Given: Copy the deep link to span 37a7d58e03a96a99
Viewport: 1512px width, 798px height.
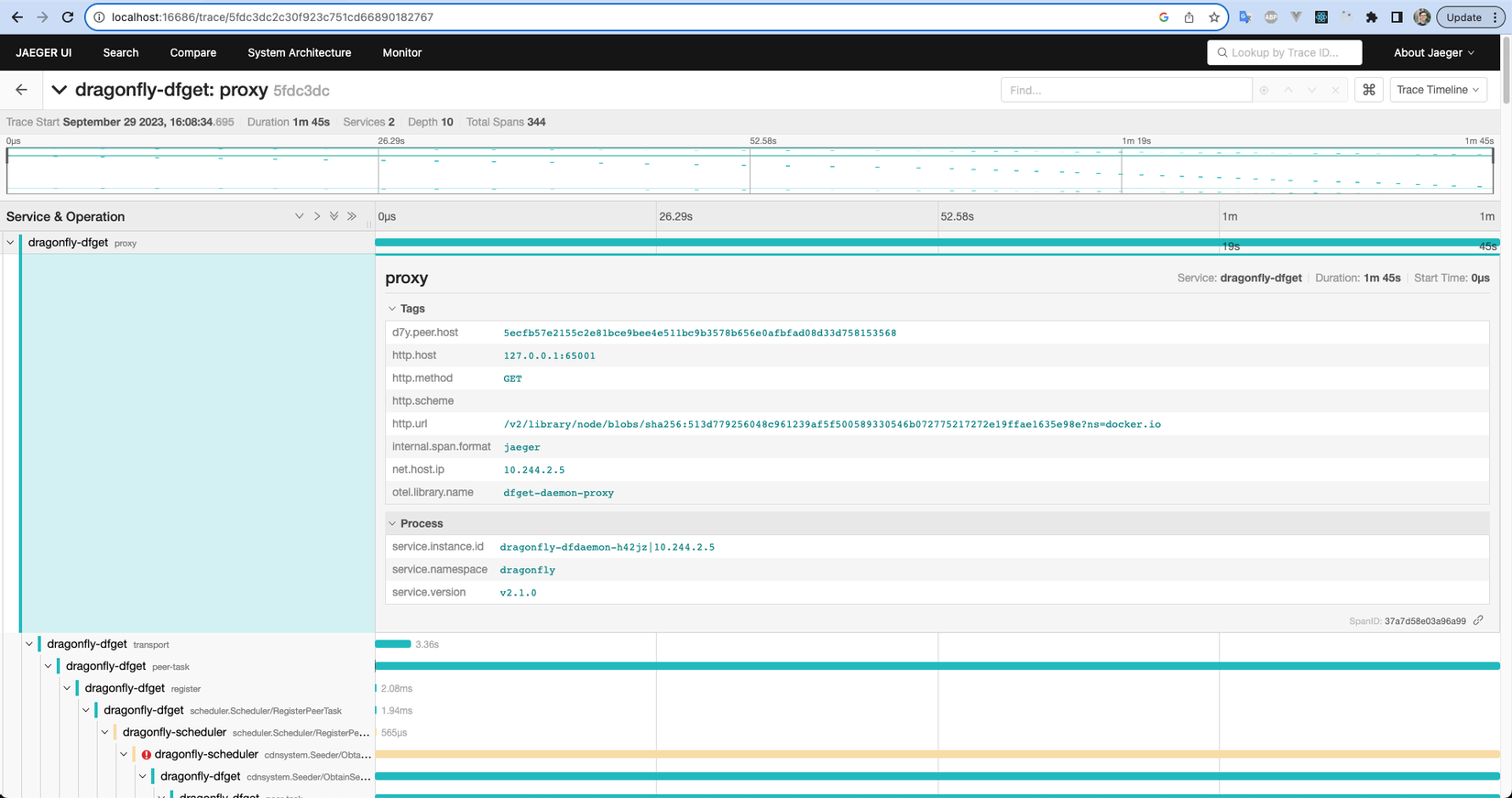Looking at the screenshot, I should click(x=1478, y=620).
